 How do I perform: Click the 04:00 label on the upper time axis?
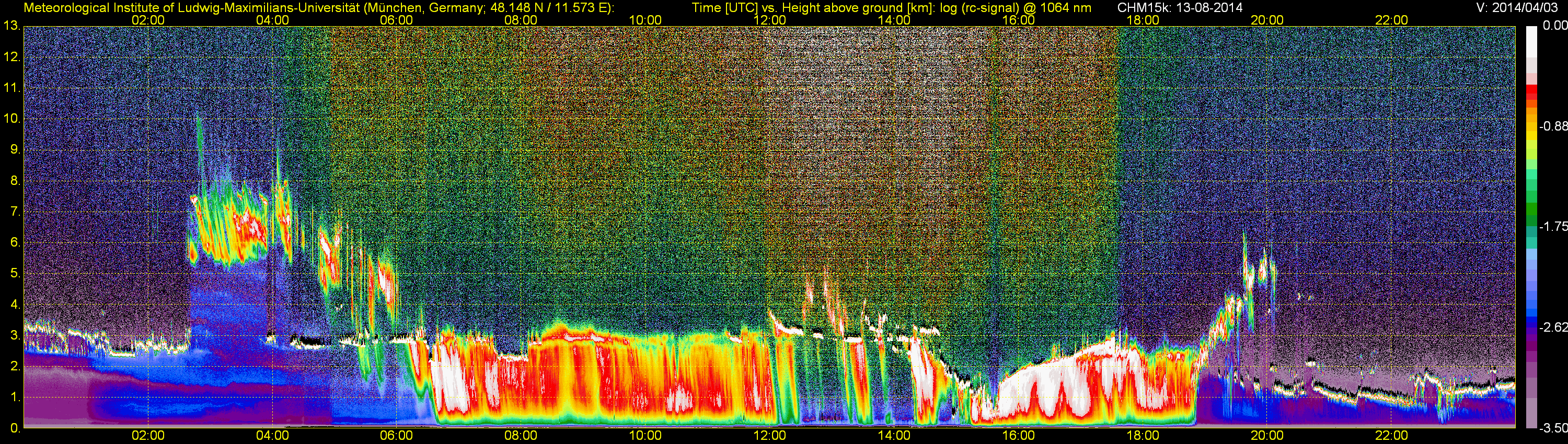click(272, 20)
